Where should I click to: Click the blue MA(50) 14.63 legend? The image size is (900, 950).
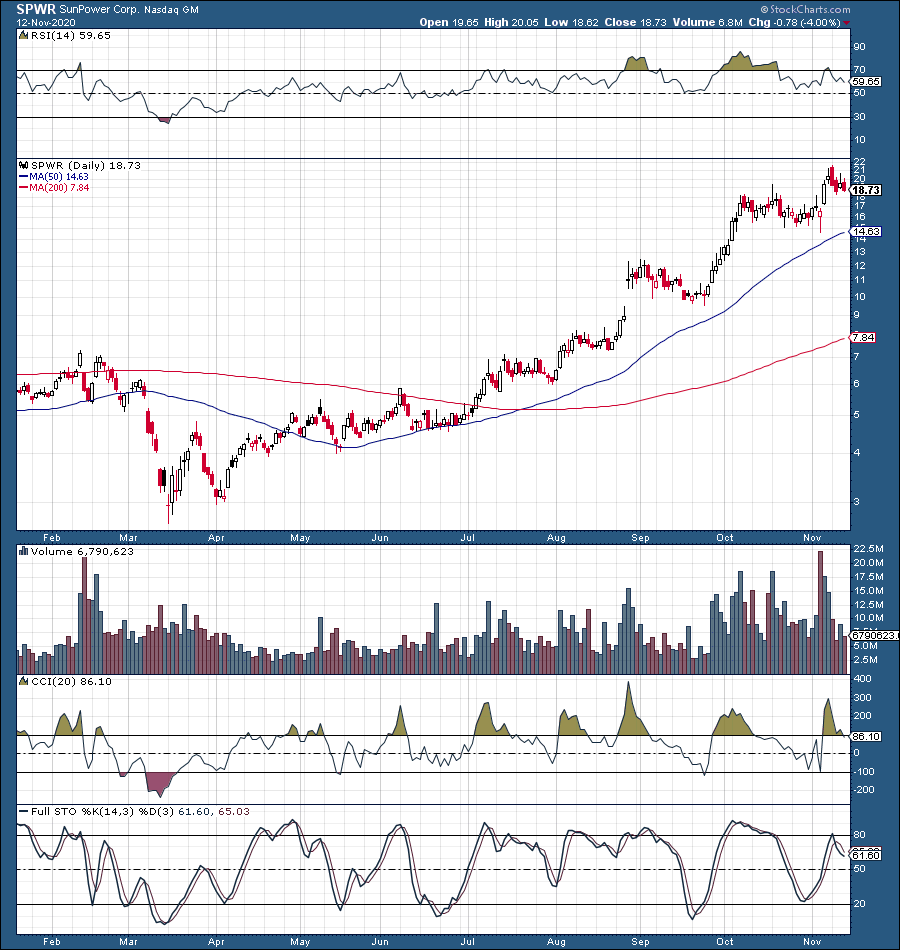pos(54,176)
